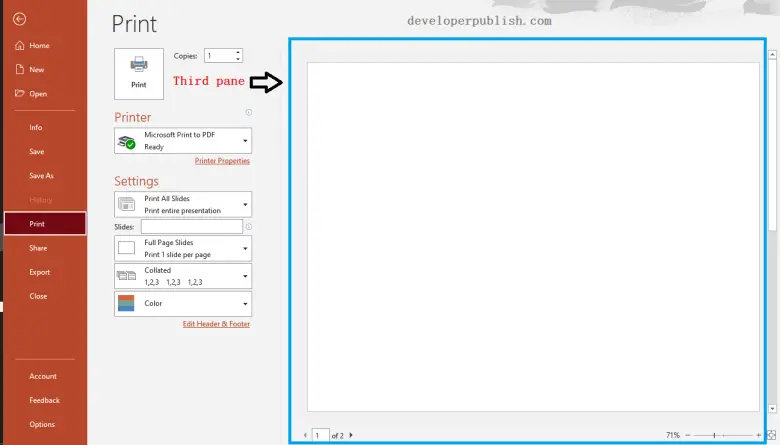The image size is (780, 445).
Task: Open the Account page
Action: coord(43,376)
